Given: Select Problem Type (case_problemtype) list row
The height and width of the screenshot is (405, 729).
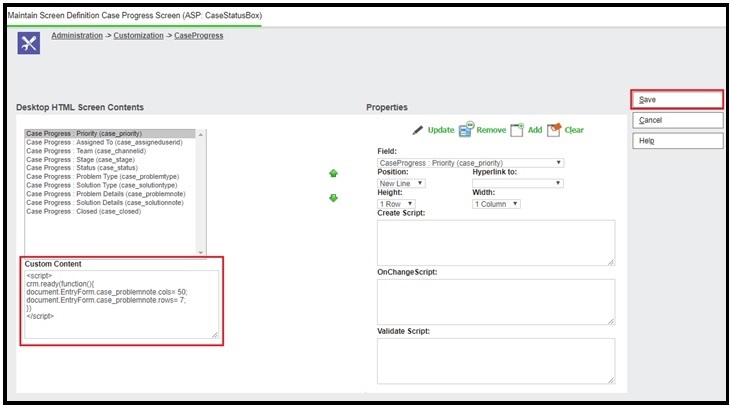Looking at the screenshot, I should (x=110, y=177).
